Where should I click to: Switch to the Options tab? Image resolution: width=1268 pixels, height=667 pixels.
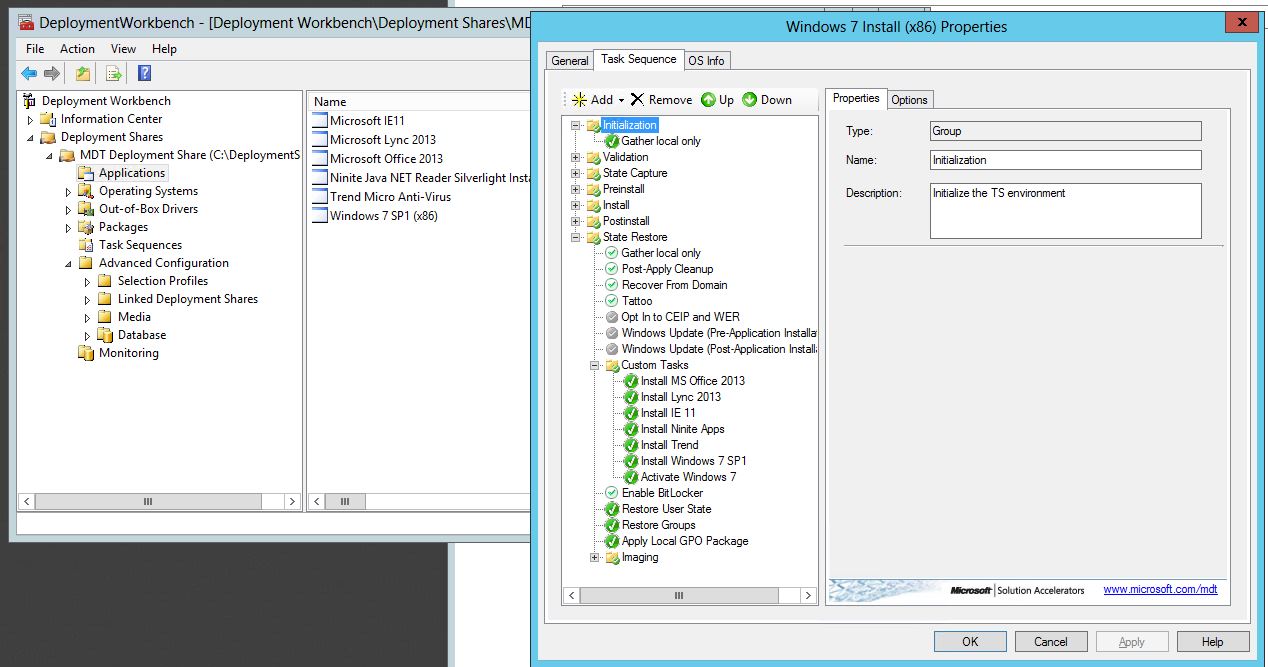910,99
